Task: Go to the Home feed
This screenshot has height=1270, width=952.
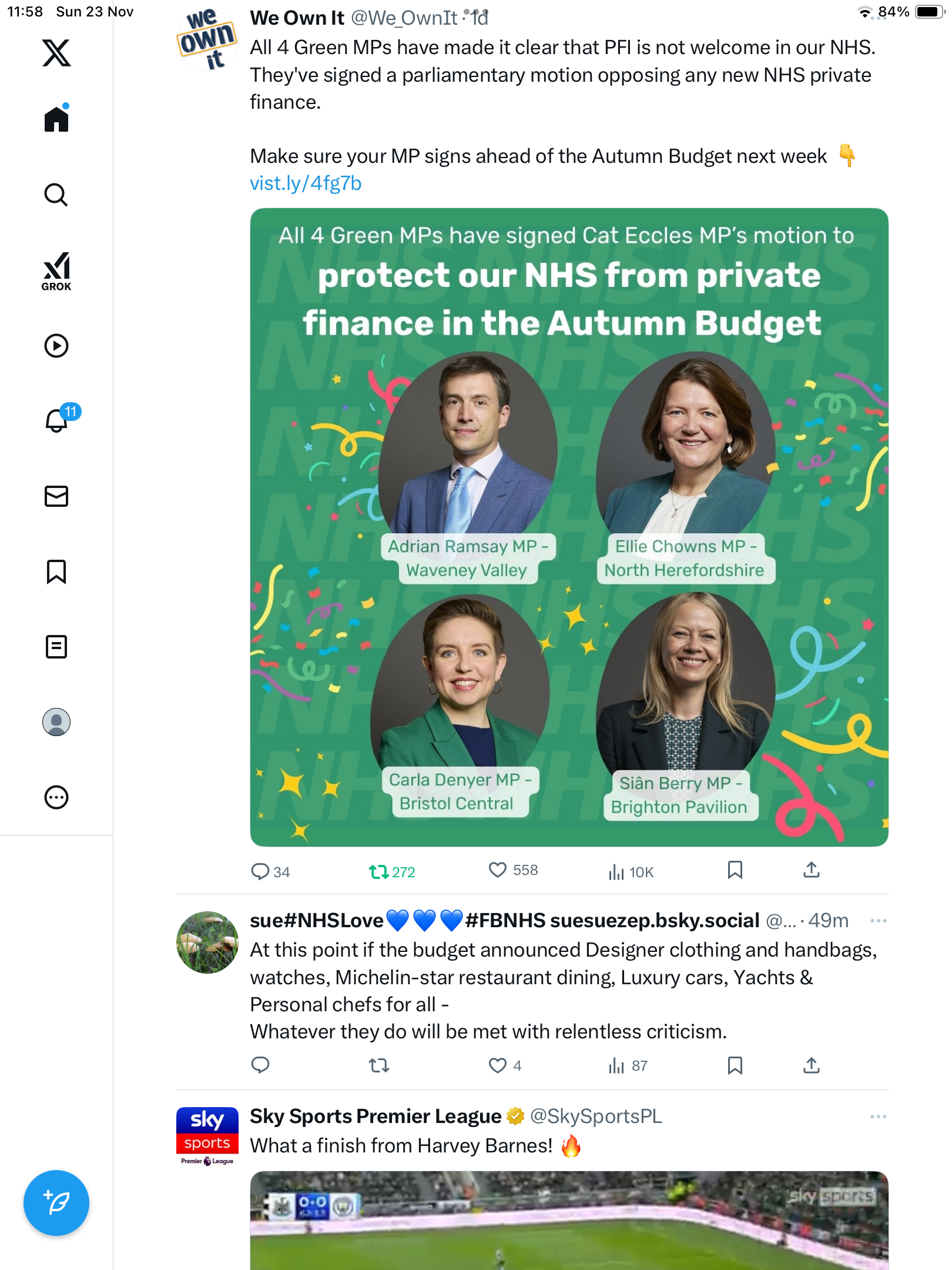Action: (x=56, y=119)
